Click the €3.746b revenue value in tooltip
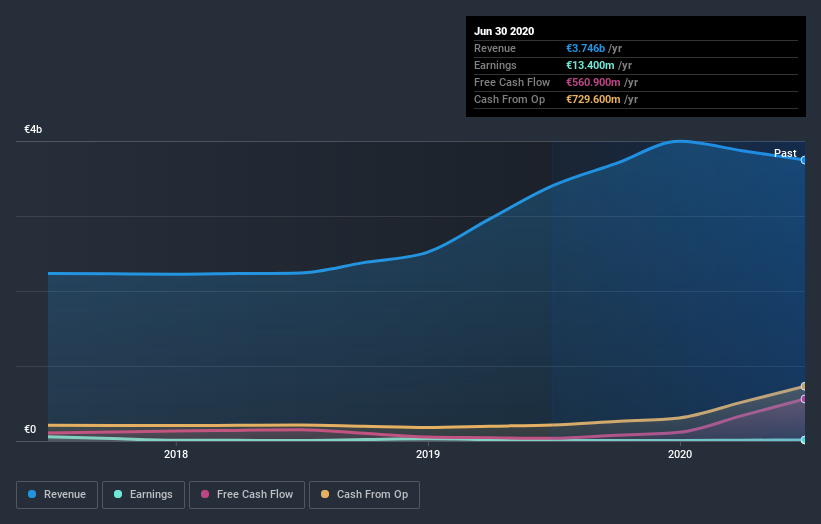 [x=585, y=48]
